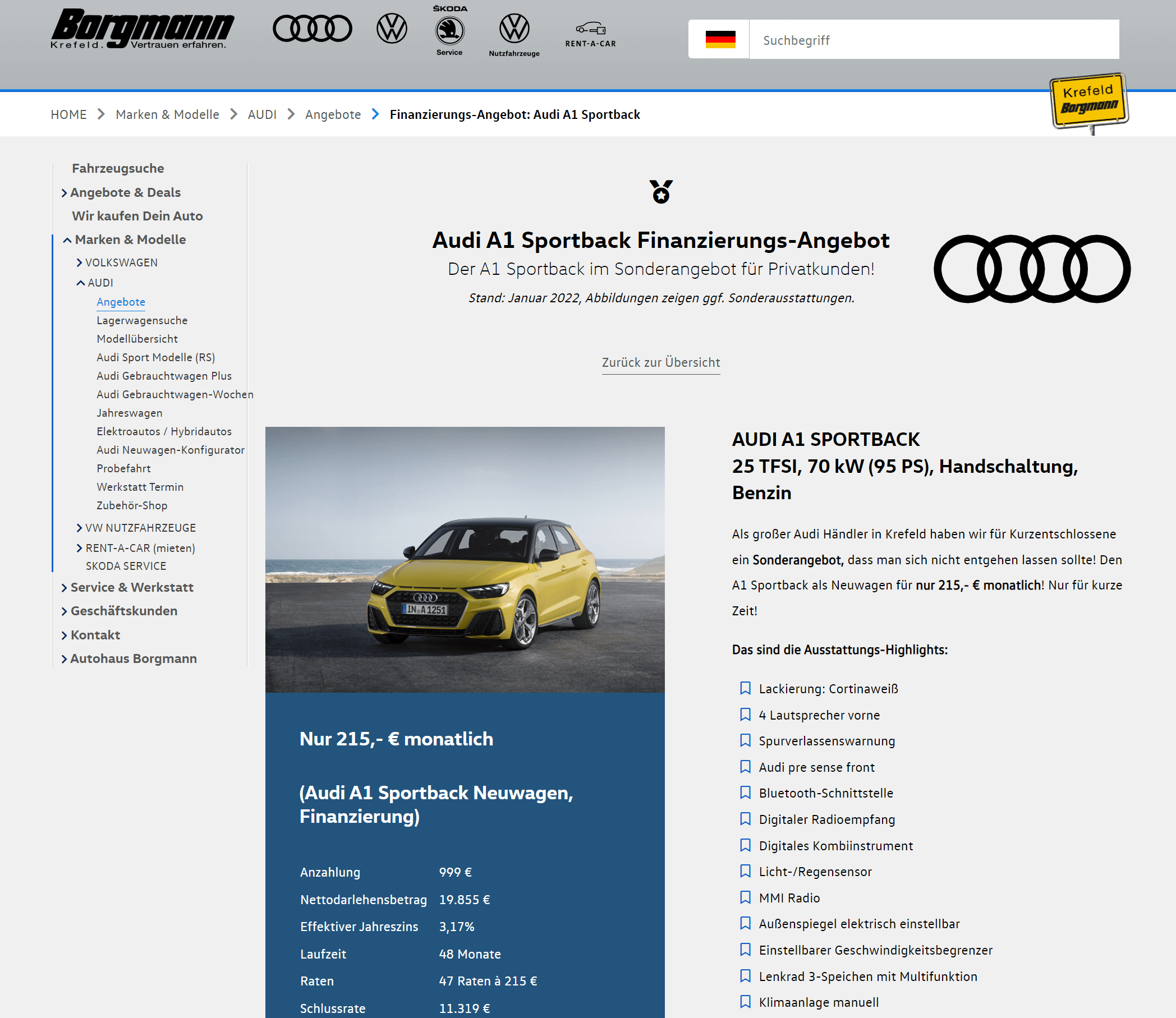Image resolution: width=1176 pixels, height=1018 pixels.
Task: Click the 'Laufzeit 48 Monate' row
Action: pos(401,954)
